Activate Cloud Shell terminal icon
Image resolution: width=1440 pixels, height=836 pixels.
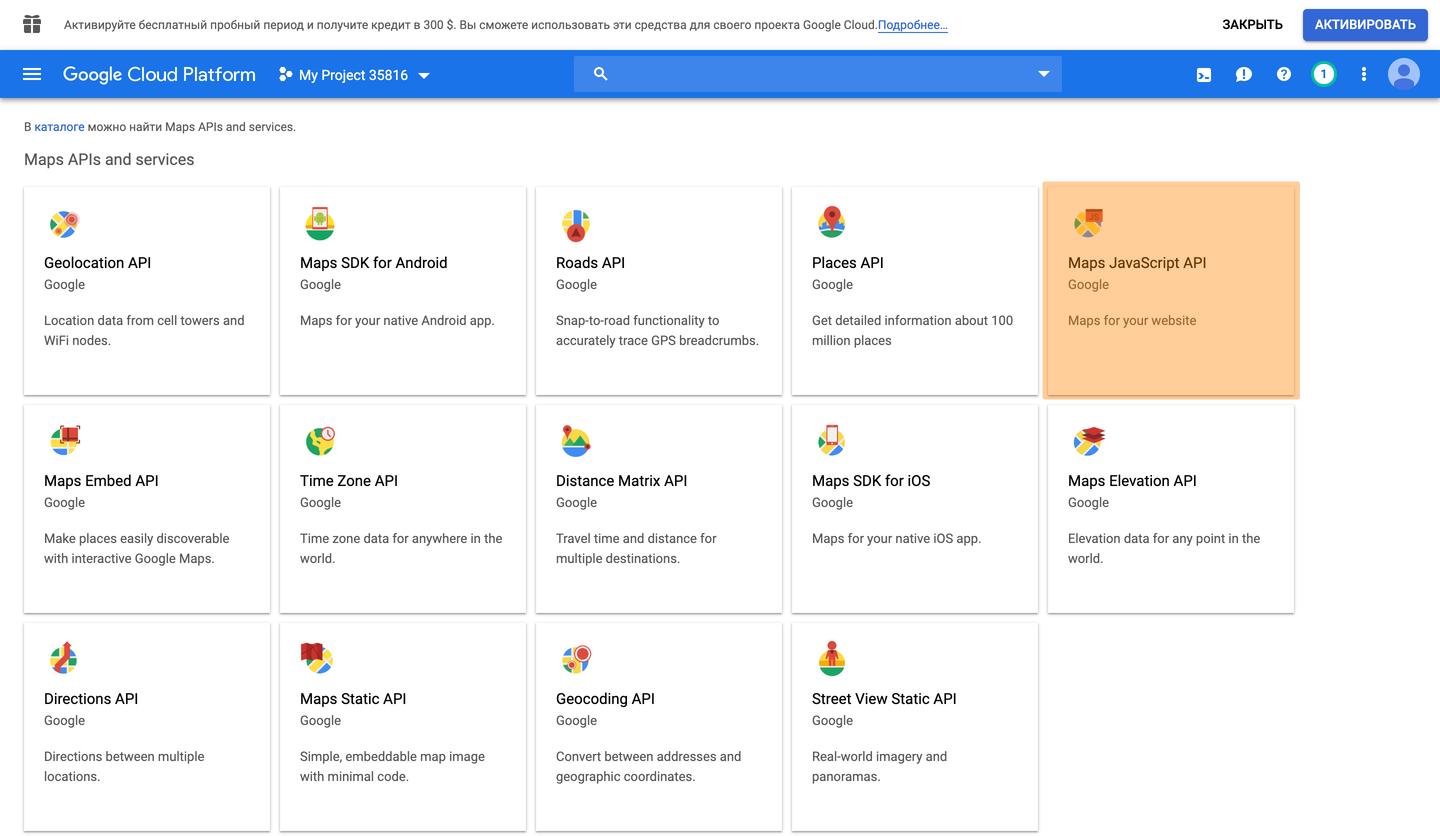click(x=1204, y=74)
